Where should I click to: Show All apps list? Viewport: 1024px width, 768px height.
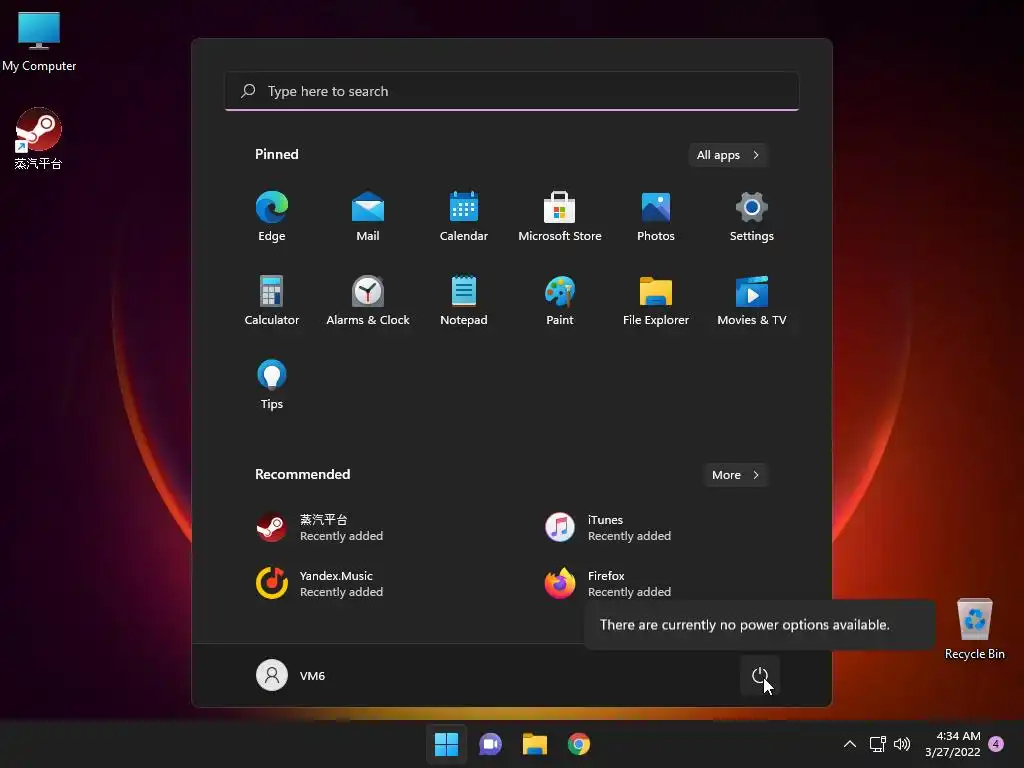728,155
